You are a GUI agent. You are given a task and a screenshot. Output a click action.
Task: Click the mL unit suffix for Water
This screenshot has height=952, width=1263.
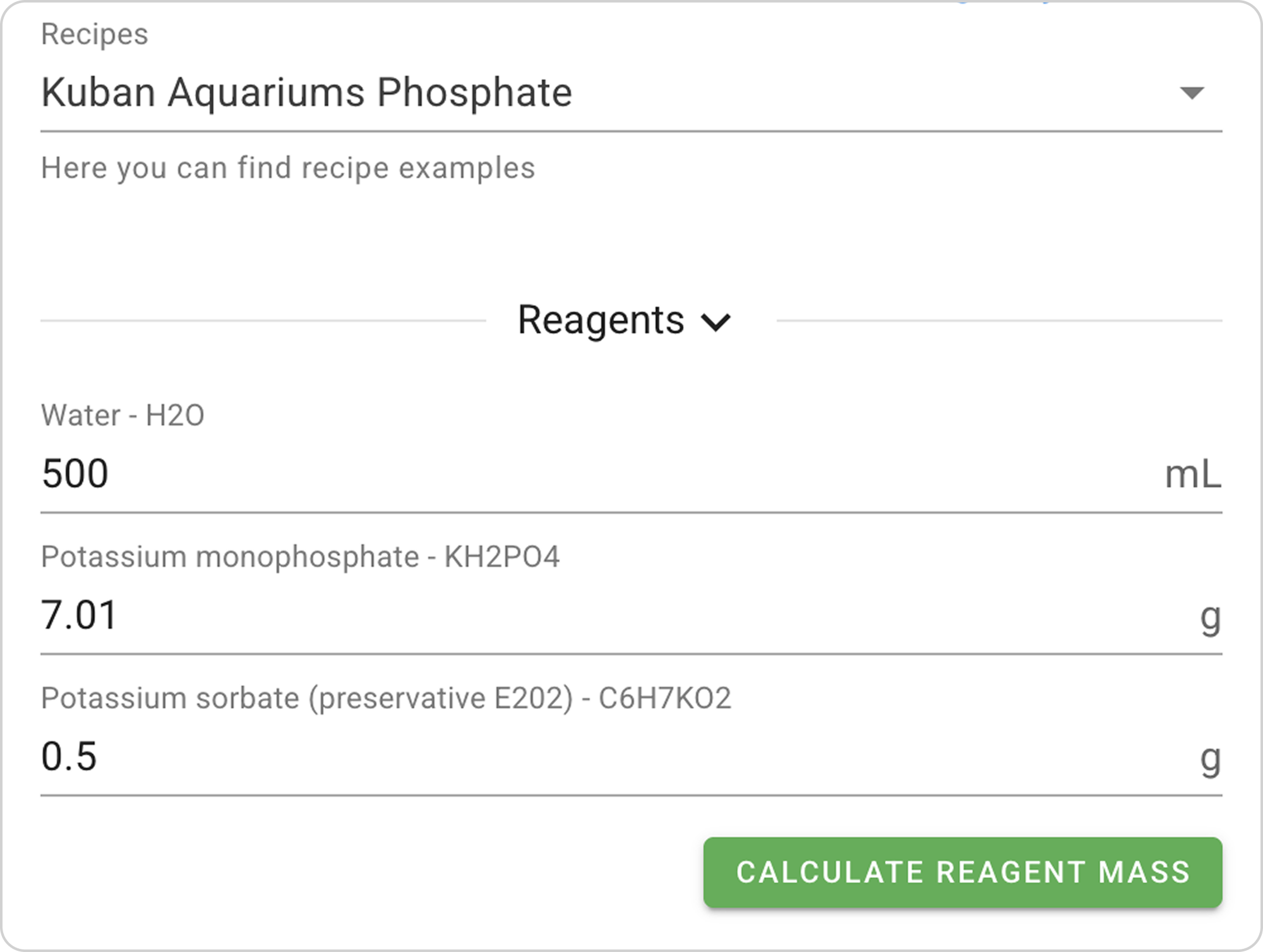tap(1192, 475)
